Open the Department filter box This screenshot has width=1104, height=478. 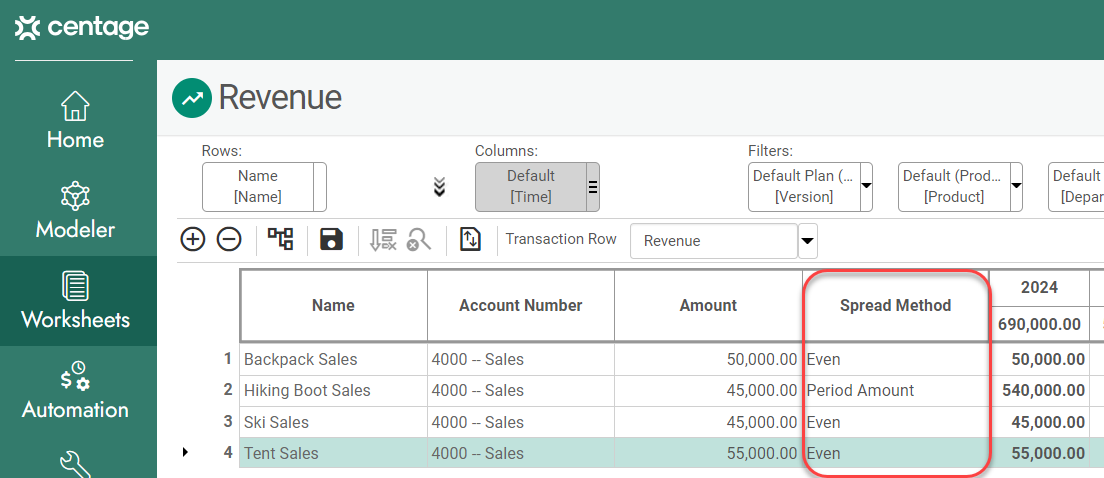point(1076,187)
